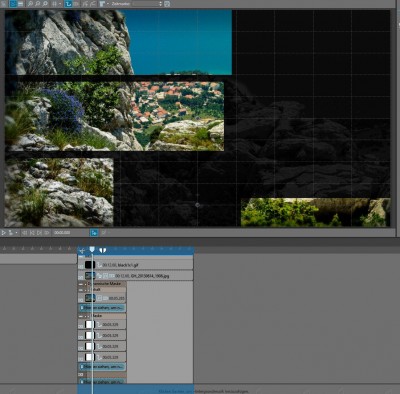Image resolution: width=400 pixels, height=394 pixels.
Task: Select the fourth white mask thumbnail under Maske
Action: pyautogui.click(x=89, y=357)
